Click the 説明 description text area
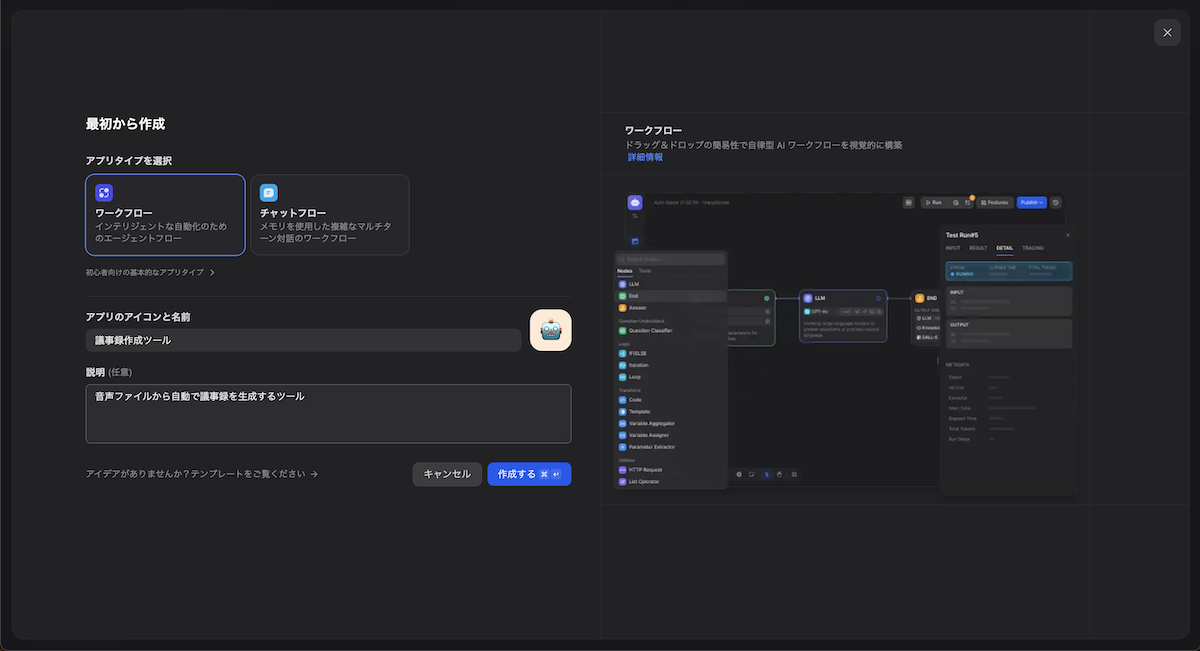Viewport: 1200px width, 651px height. tap(328, 413)
